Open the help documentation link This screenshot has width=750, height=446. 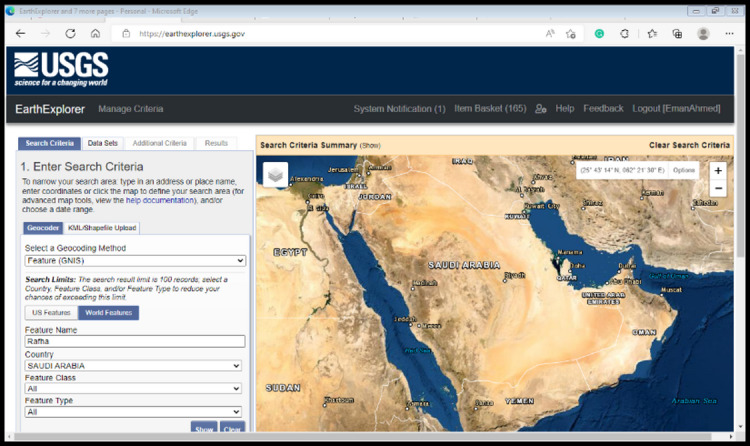[160, 201]
